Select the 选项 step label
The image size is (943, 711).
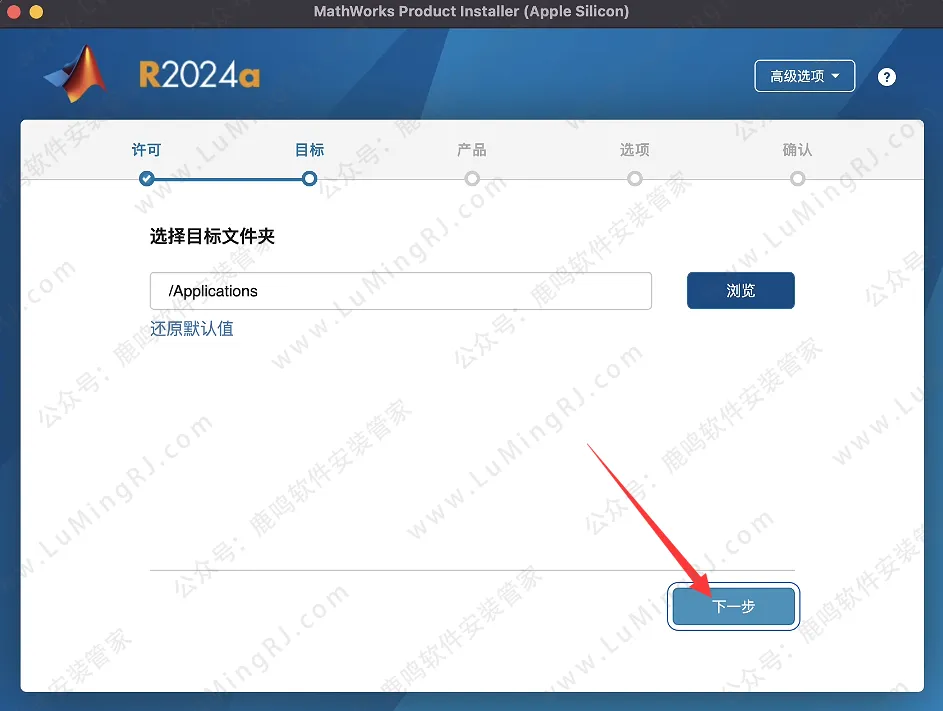click(634, 150)
